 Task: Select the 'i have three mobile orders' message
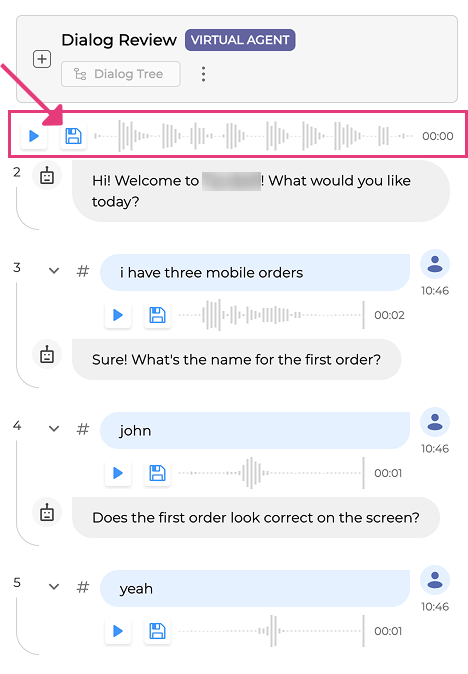(255, 273)
